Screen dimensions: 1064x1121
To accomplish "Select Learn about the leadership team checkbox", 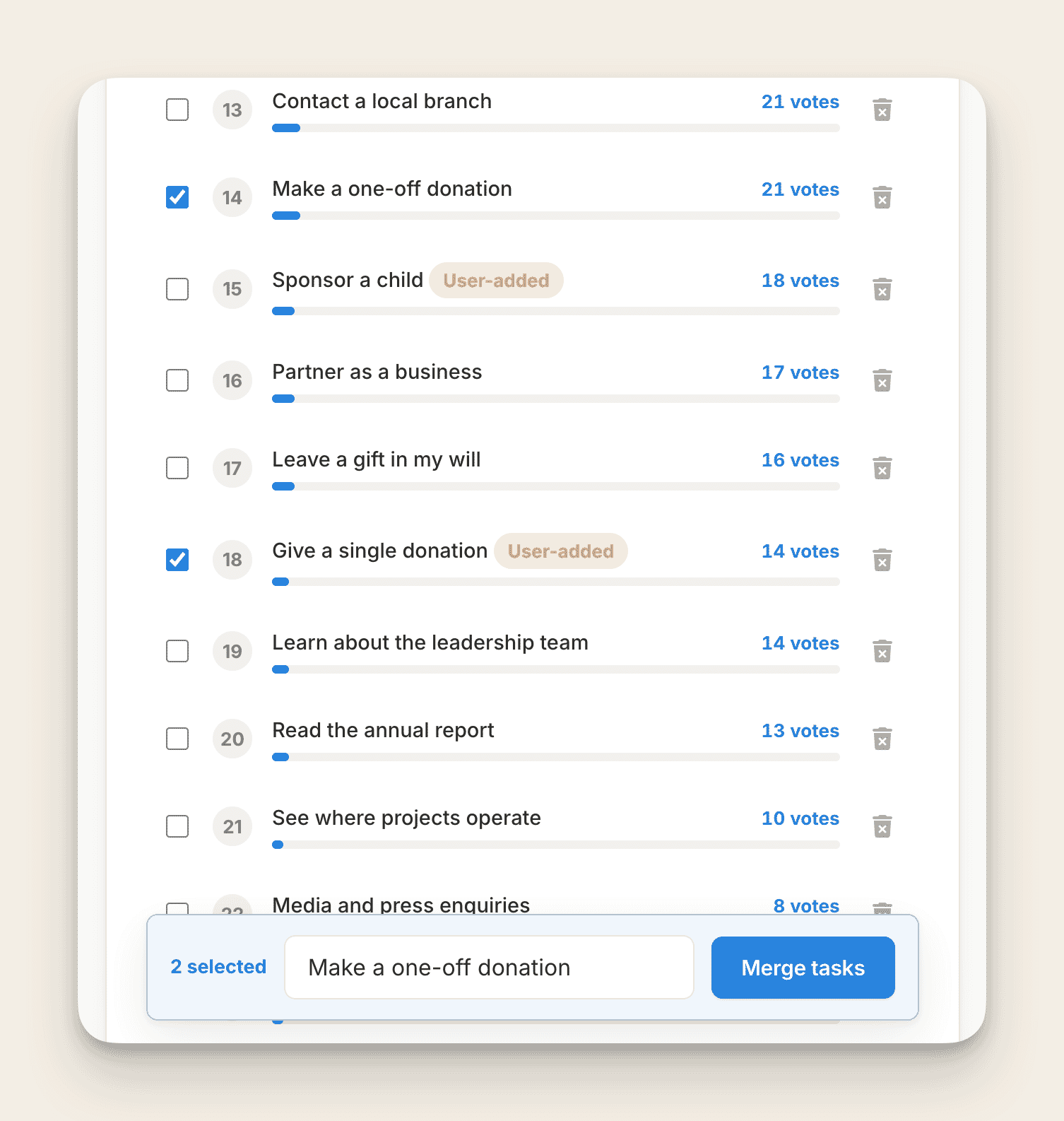I will (177, 651).
